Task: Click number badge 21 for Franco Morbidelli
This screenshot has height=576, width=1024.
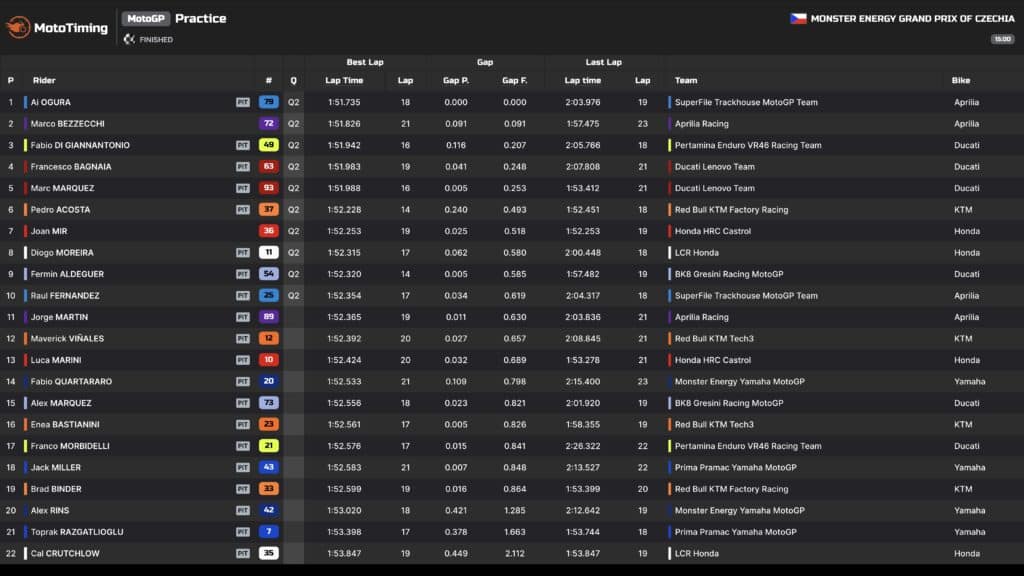Action: pyautogui.click(x=268, y=446)
